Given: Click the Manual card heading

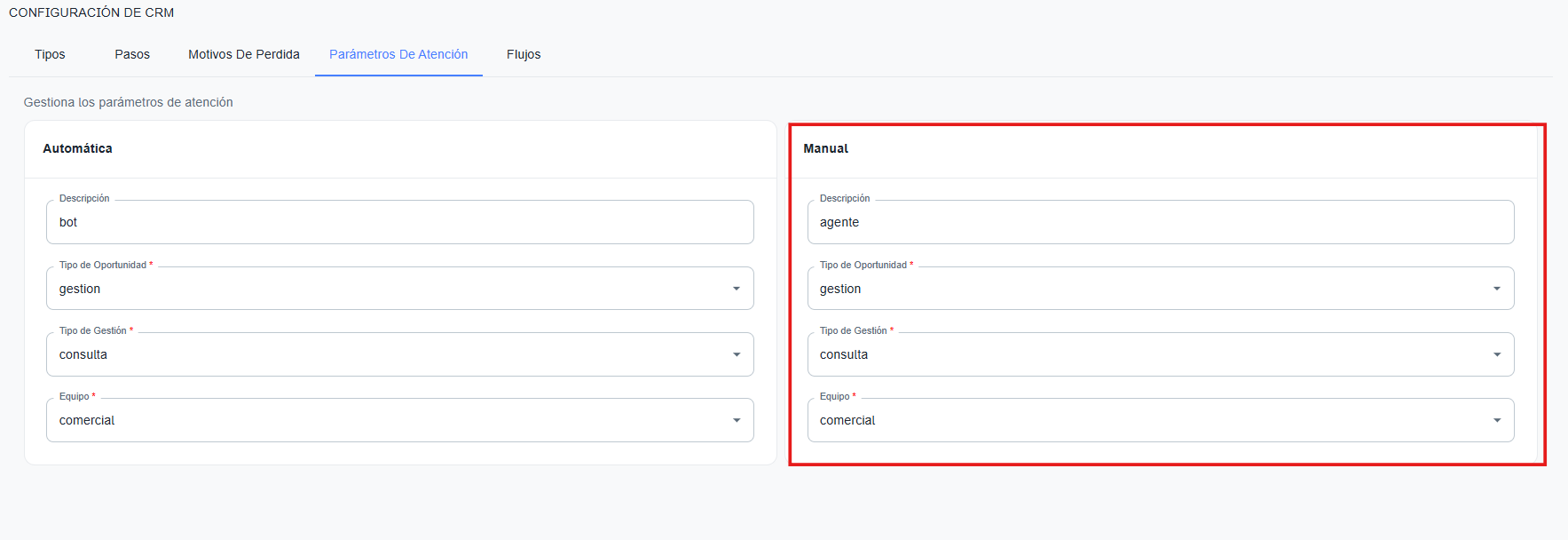Looking at the screenshot, I should pos(825,148).
